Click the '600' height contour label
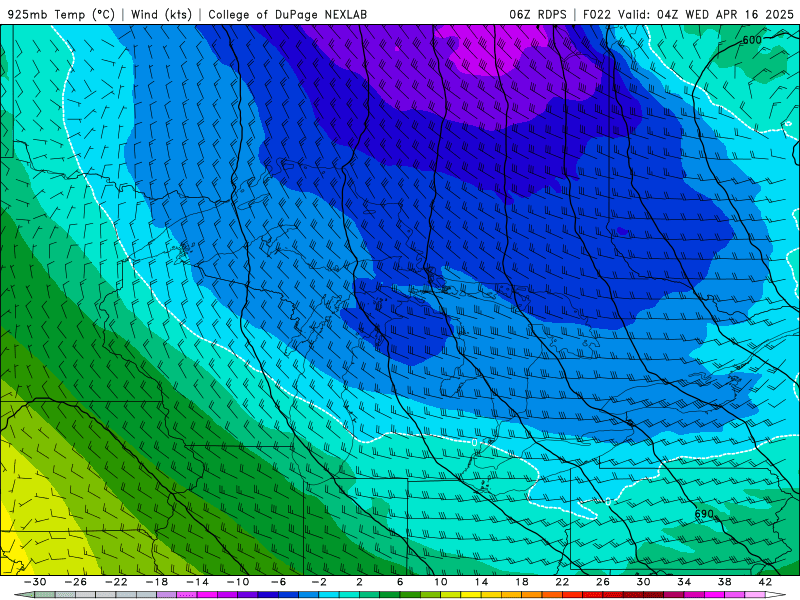This screenshot has height=600, width=800. [752, 40]
